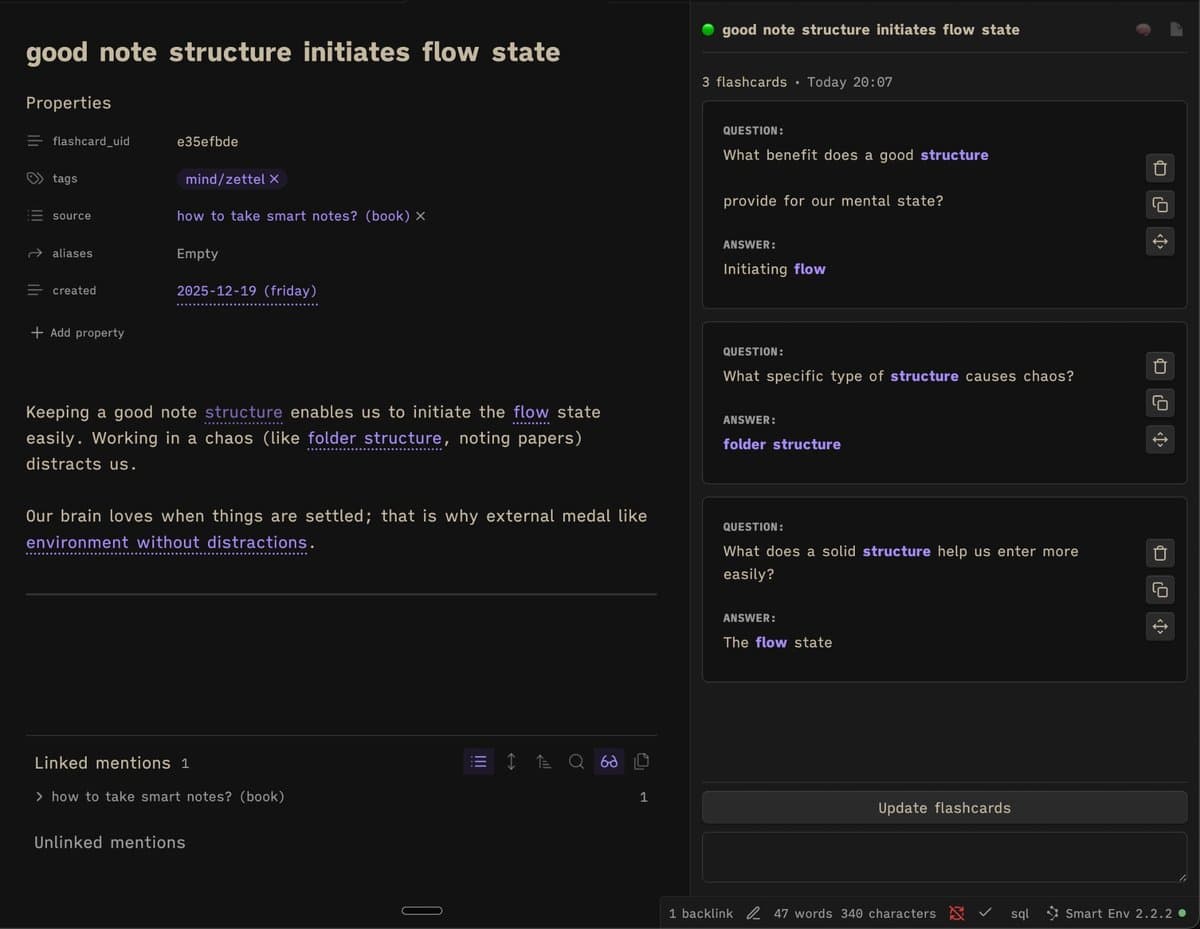Expand Unlinked mentions section
Viewport: 1200px width, 929px height.
pos(110,842)
